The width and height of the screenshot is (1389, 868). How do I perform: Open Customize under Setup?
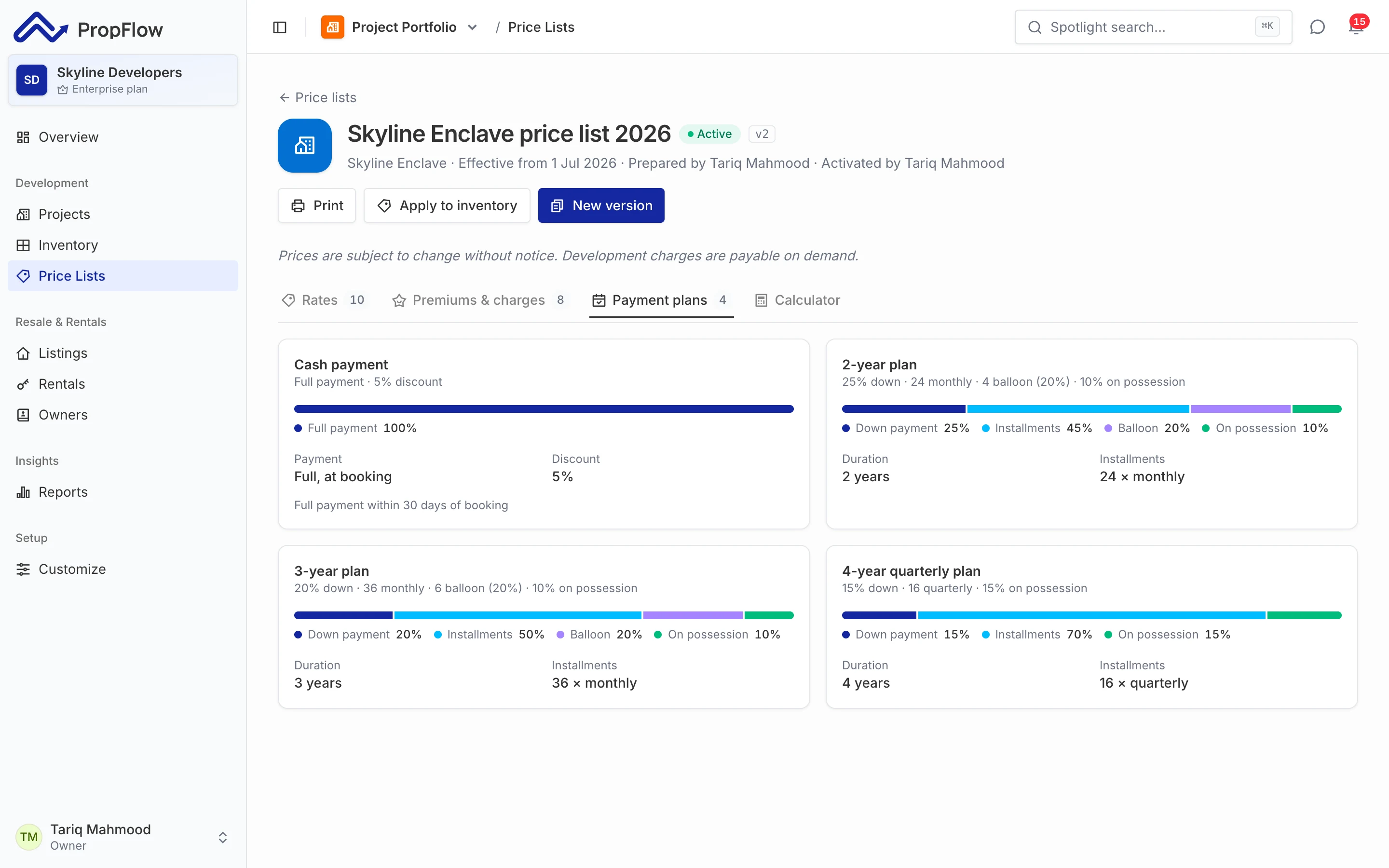coord(123,569)
